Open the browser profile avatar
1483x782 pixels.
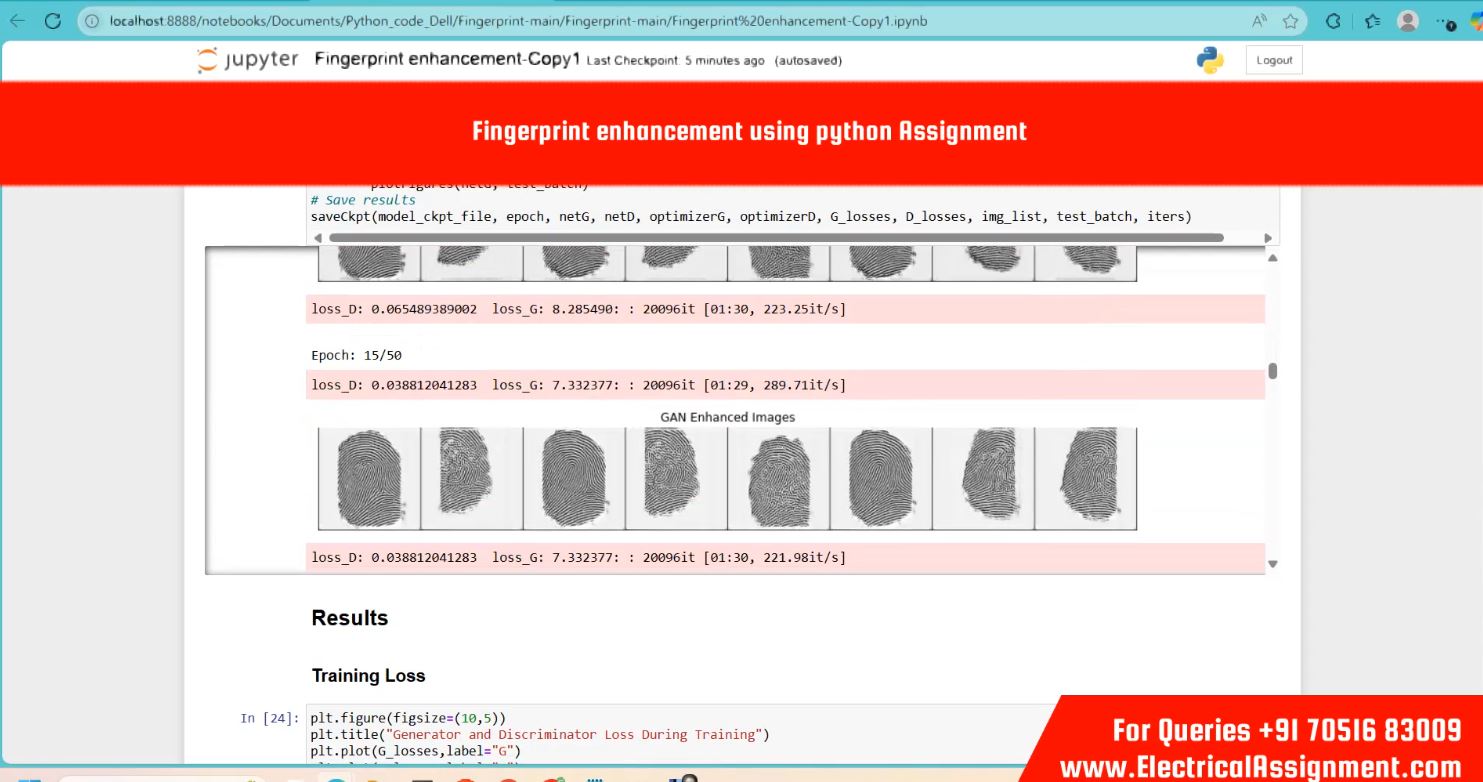click(1408, 20)
